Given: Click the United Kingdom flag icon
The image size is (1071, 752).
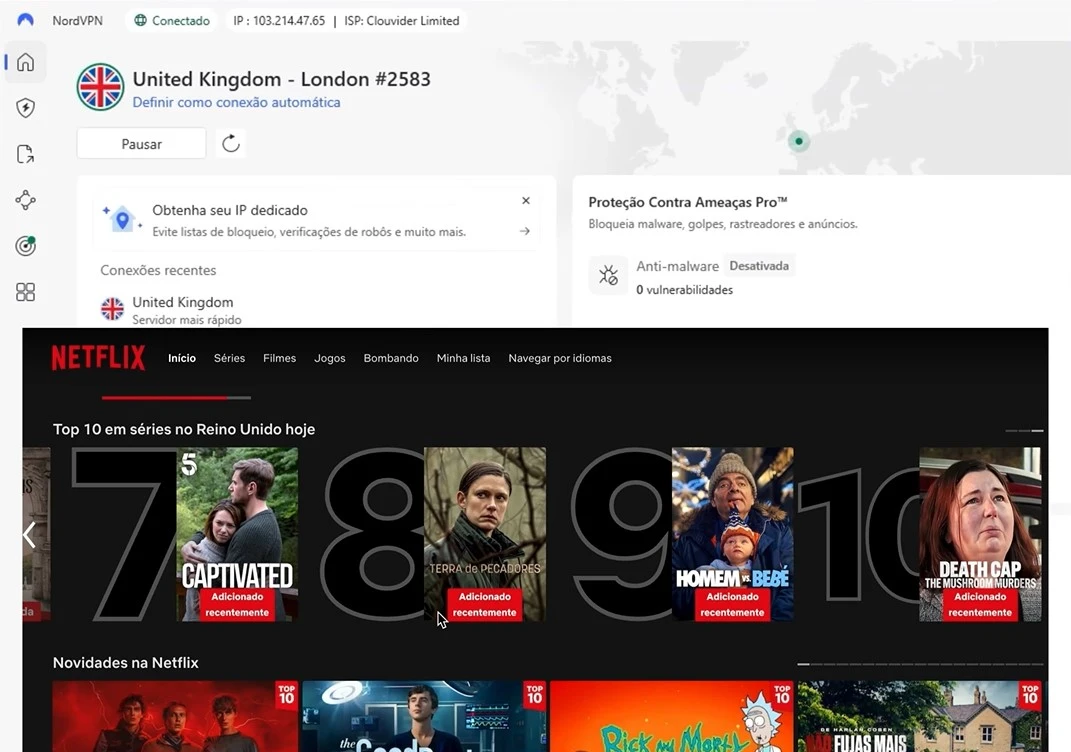Looking at the screenshot, I should click(100, 87).
